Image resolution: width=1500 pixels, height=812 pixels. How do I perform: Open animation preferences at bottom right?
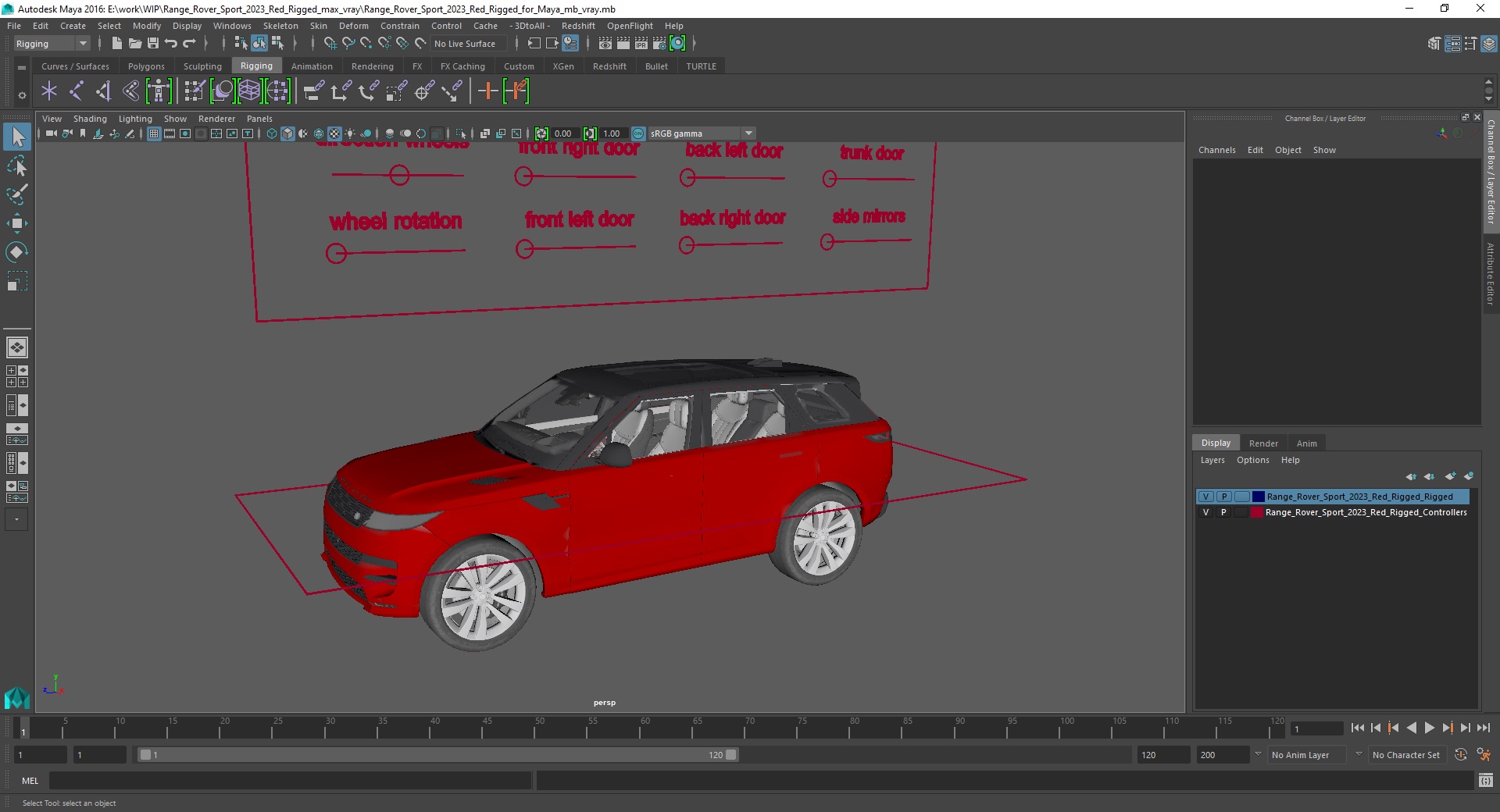[1484, 755]
